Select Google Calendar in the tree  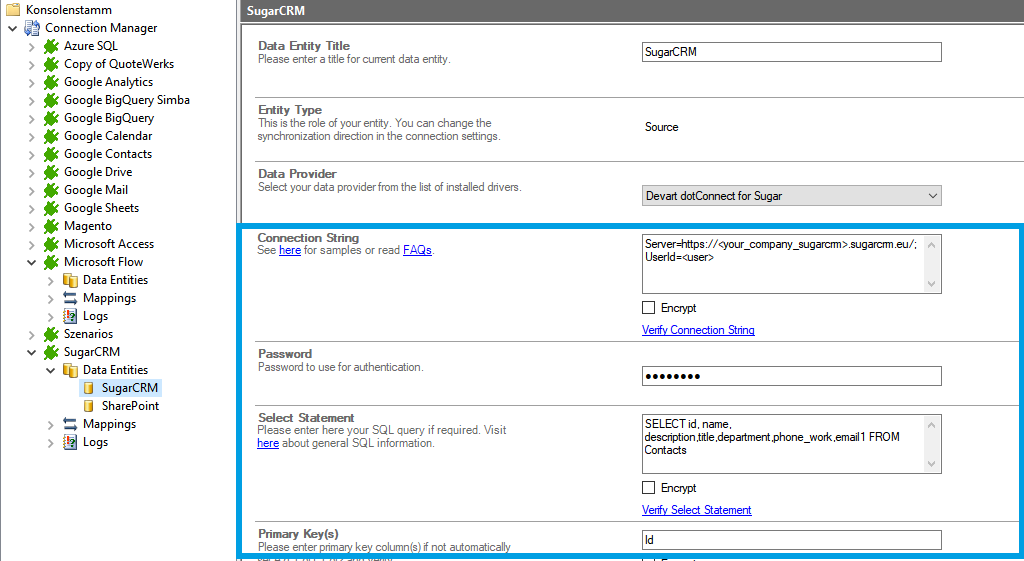pyautogui.click(x=108, y=136)
